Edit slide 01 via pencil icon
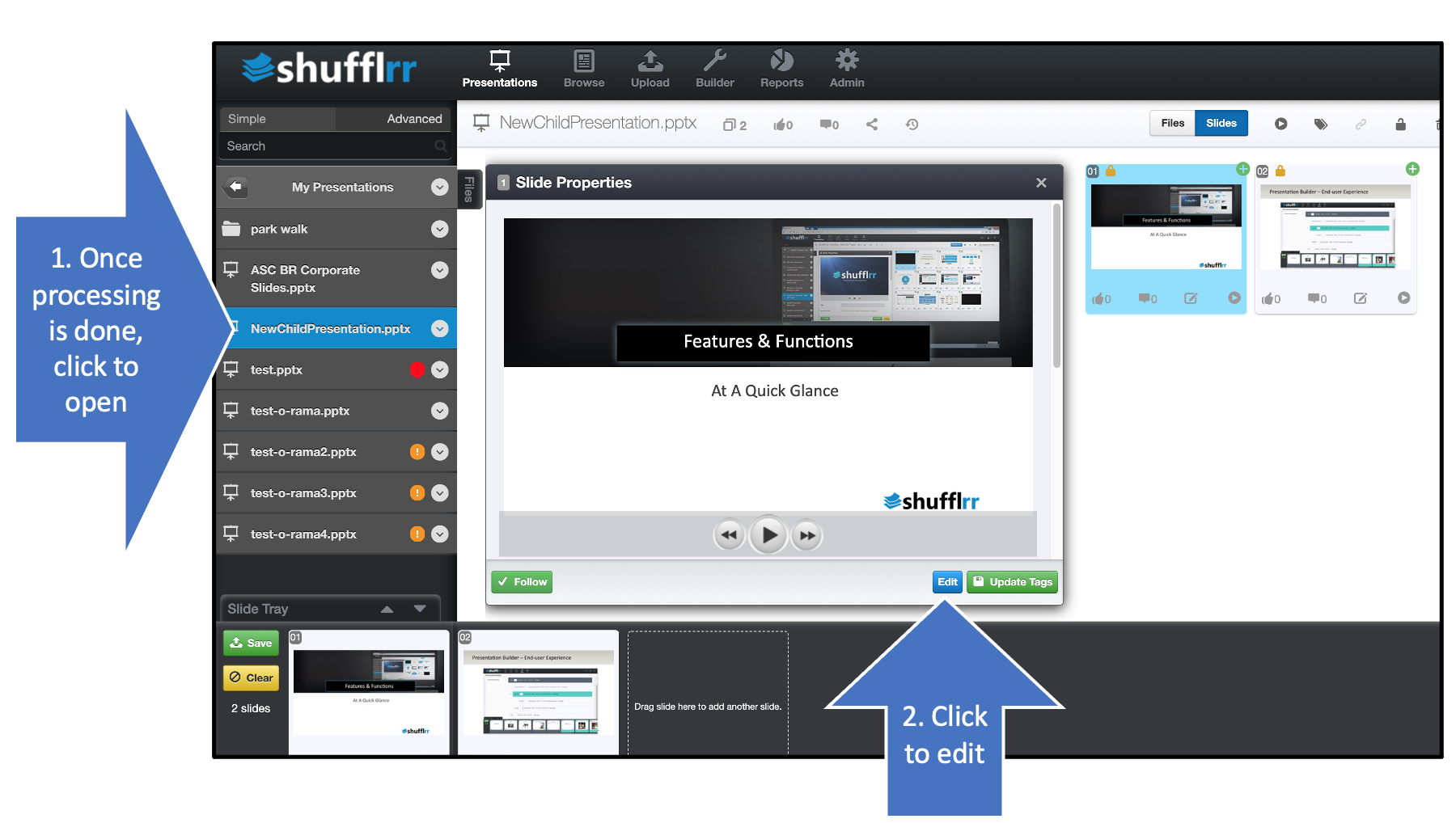Image resolution: width=1456 pixels, height=823 pixels. click(x=1191, y=298)
